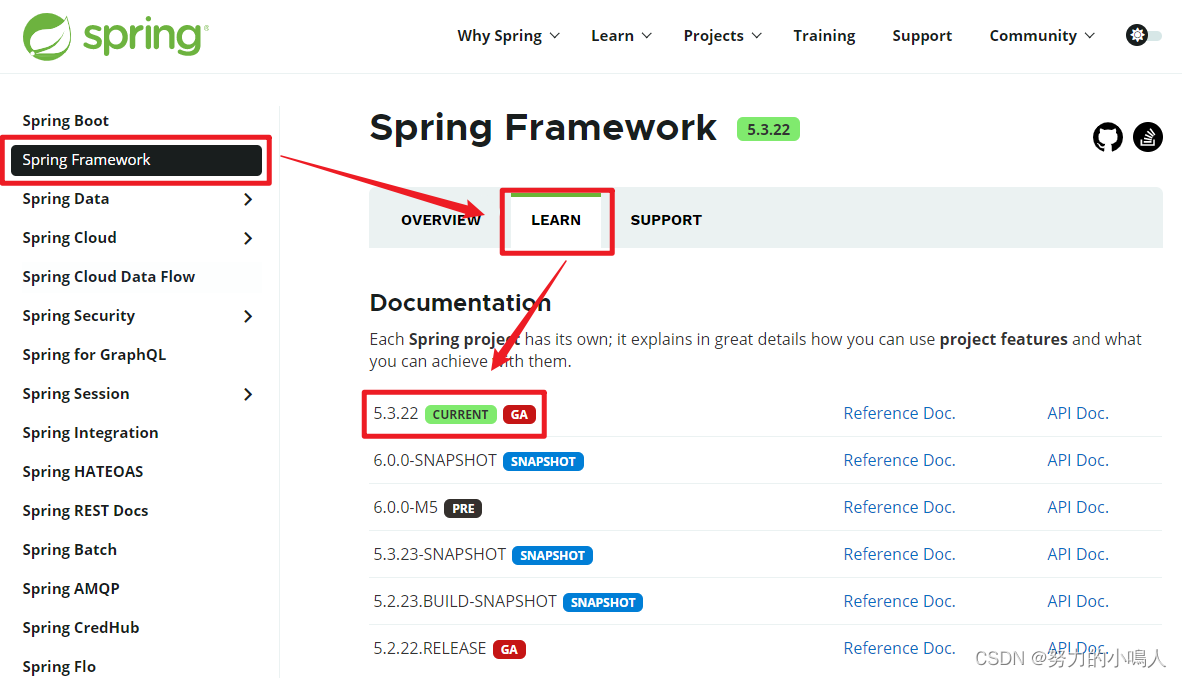
Task: Open Reference Doc. for 5.3.23-SNAPSHOT
Action: 899,554
